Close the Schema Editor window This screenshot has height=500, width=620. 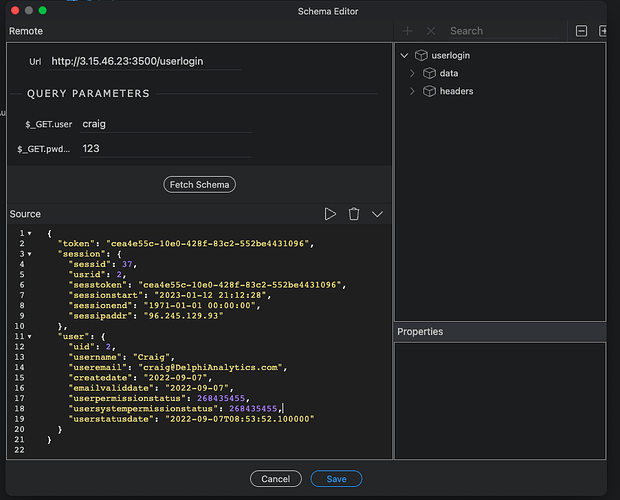point(15,10)
